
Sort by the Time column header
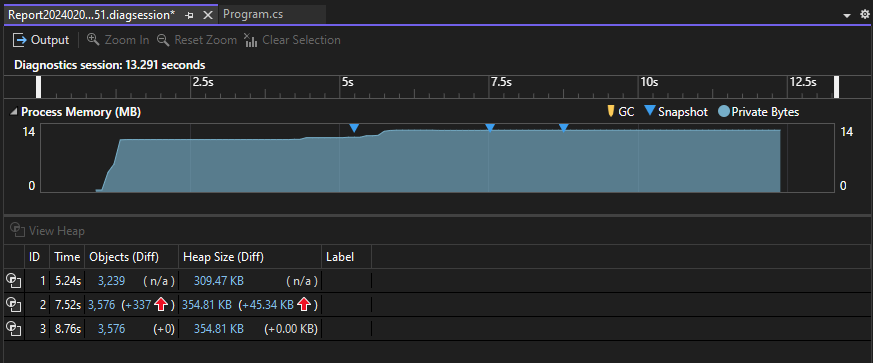(67, 257)
